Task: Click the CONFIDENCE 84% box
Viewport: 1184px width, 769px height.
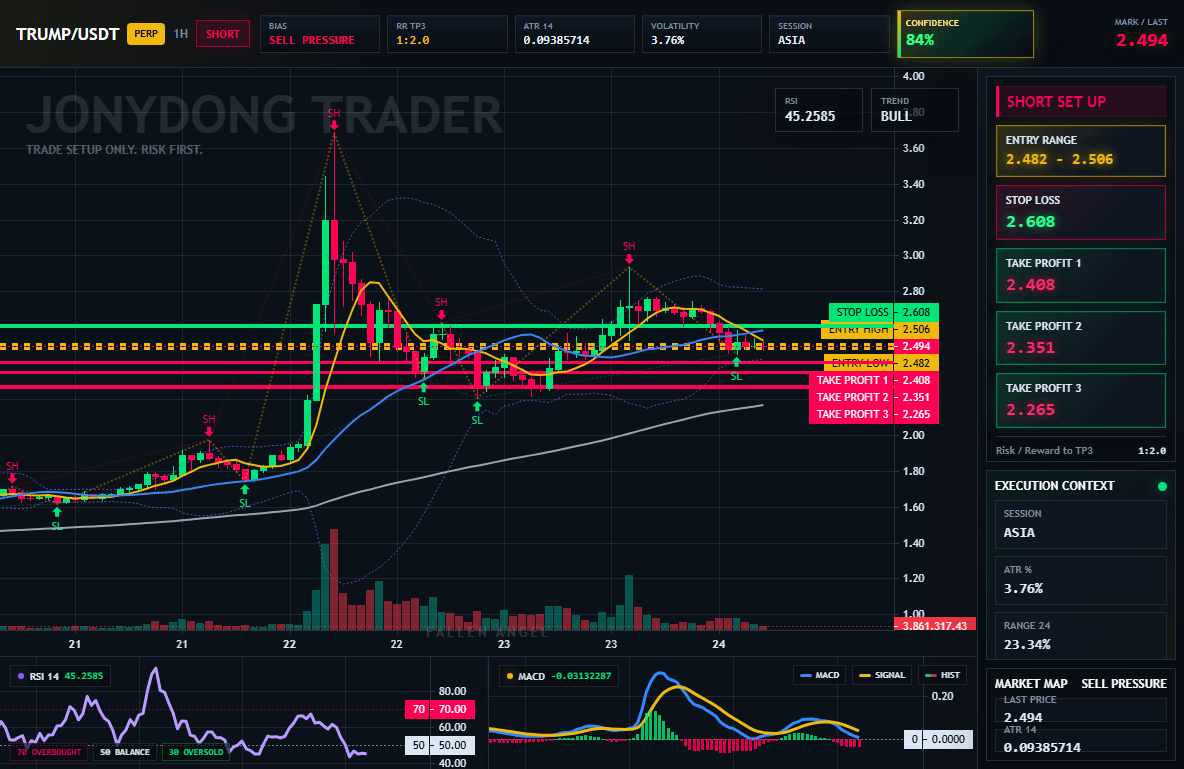Action: pyautogui.click(x=965, y=34)
